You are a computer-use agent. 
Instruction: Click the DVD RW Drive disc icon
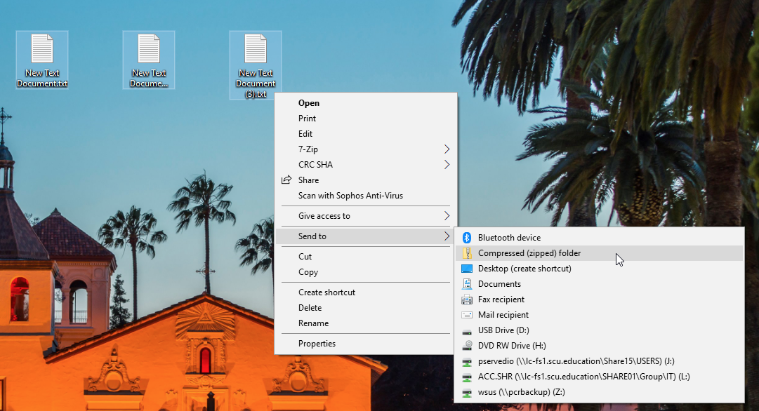pos(467,346)
